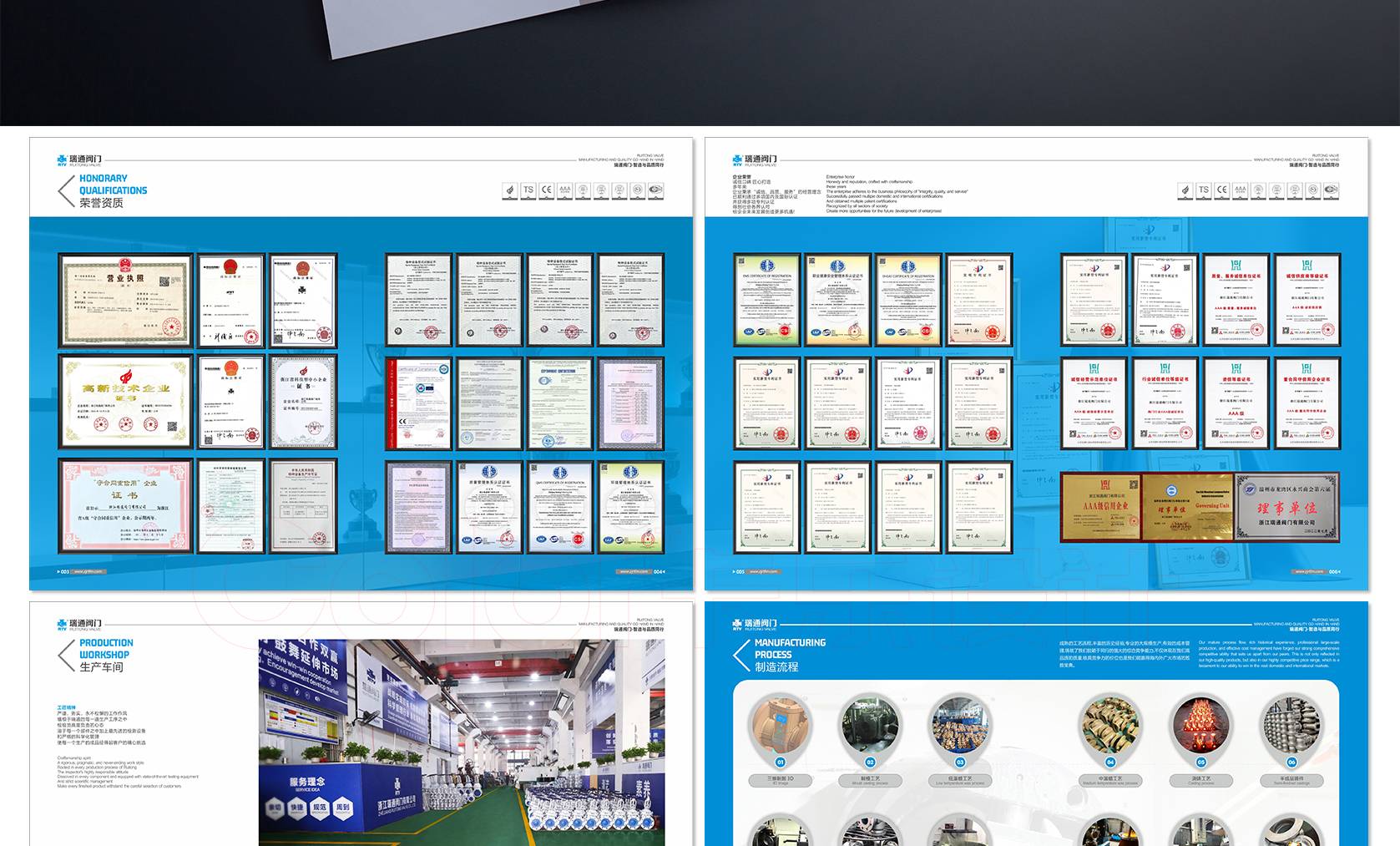Click Ruitong Valve logo on Manufacturing Process page
1400x846 pixels.
(x=755, y=624)
